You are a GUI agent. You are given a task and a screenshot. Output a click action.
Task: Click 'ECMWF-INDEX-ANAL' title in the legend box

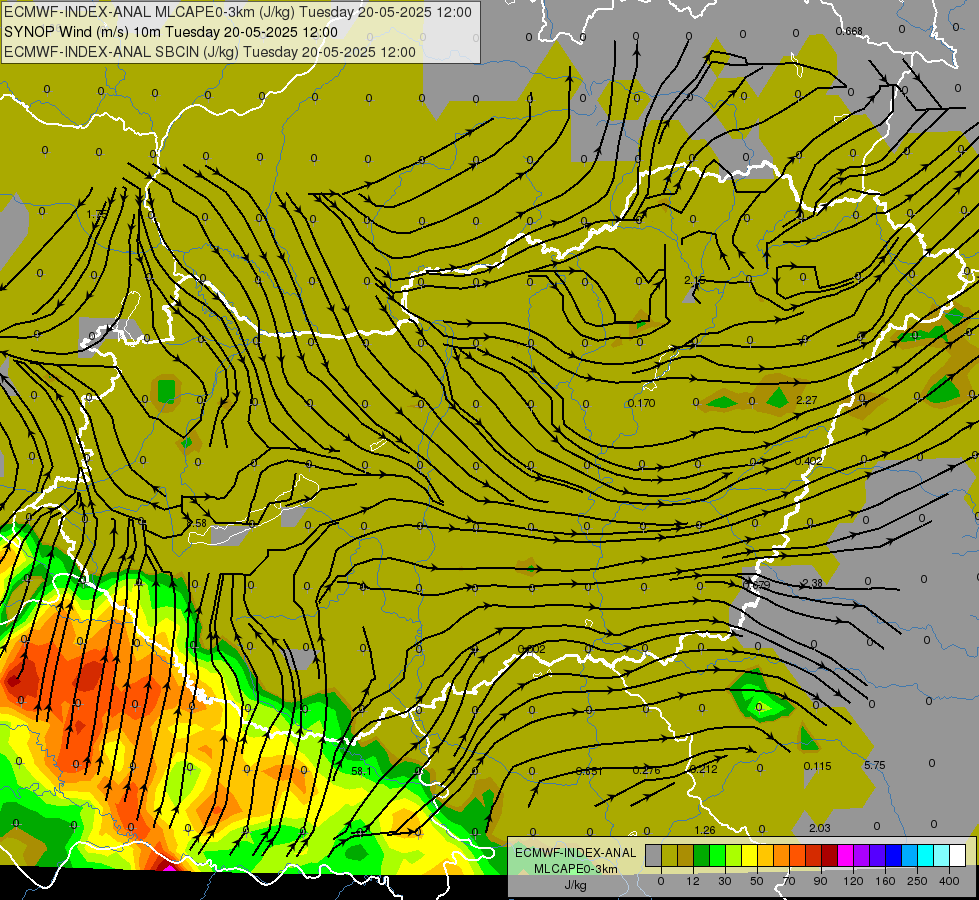(575, 853)
